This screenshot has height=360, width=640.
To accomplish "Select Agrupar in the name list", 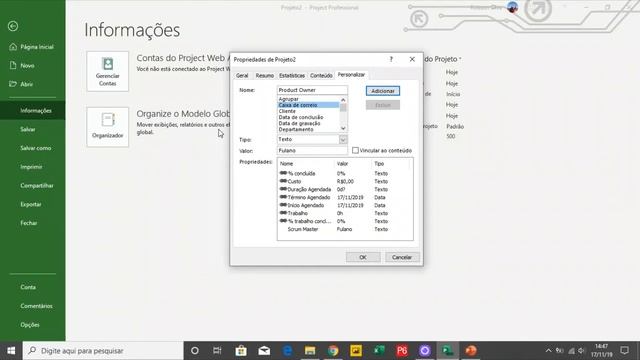I will 308,99.
